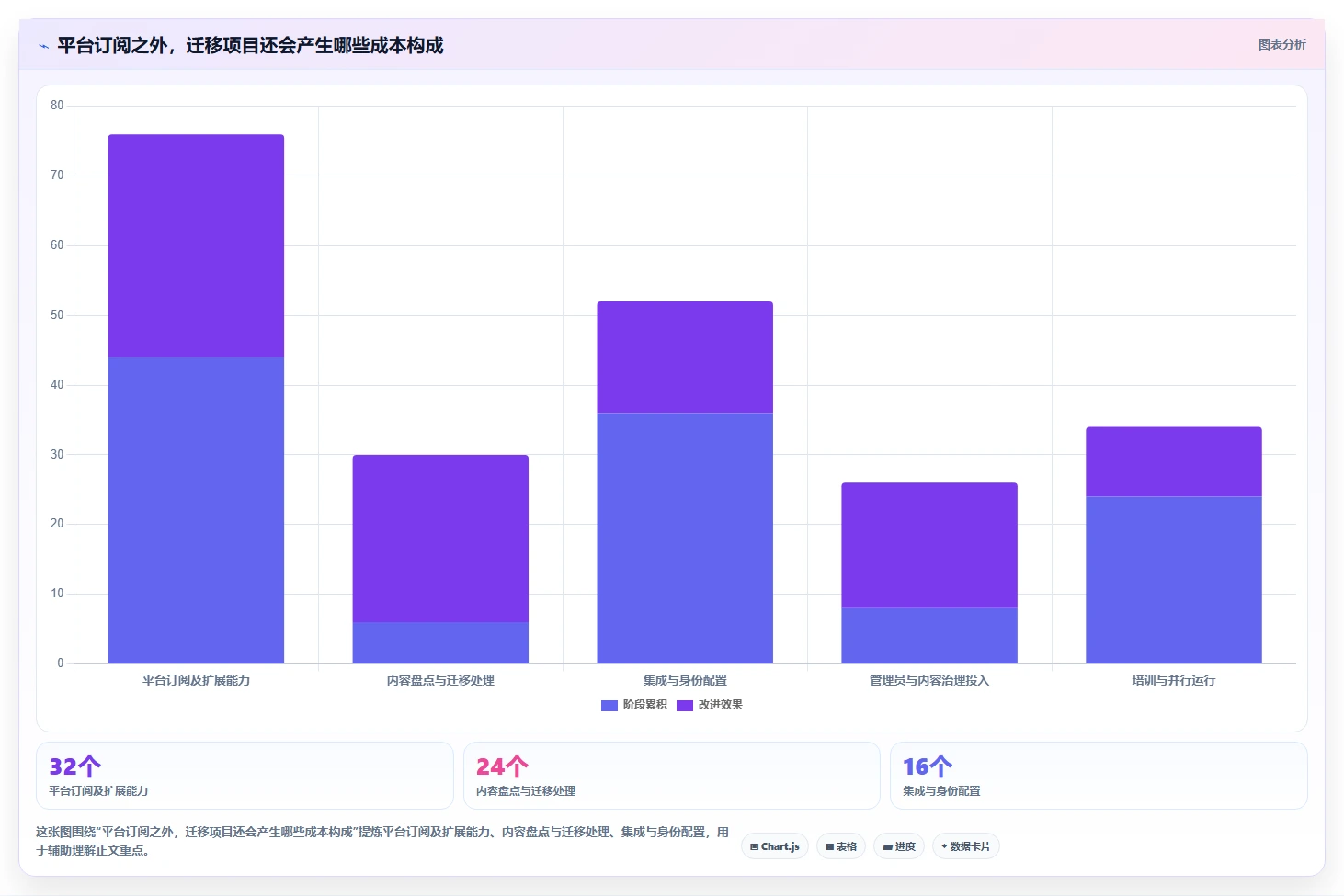Select the Chart.js tag
This screenshot has height=896, width=1344.
pos(775,846)
